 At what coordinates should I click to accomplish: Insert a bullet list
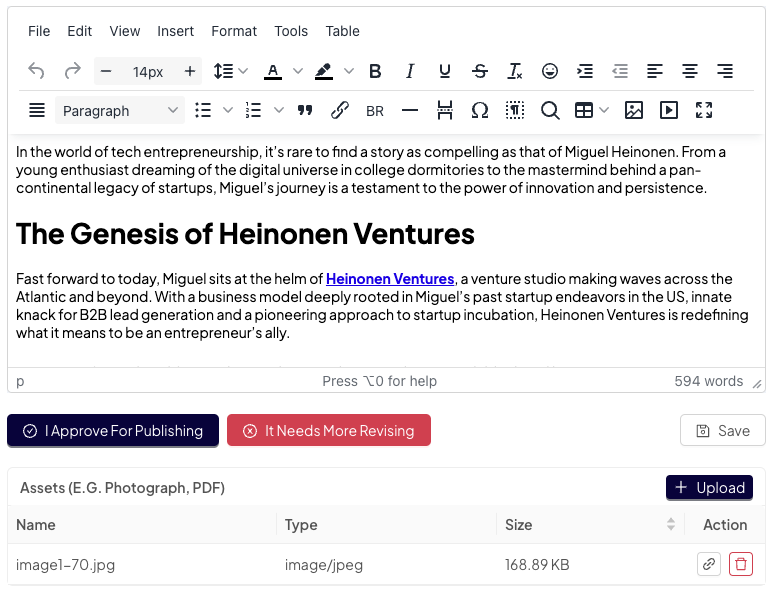[x=203, y=110]
